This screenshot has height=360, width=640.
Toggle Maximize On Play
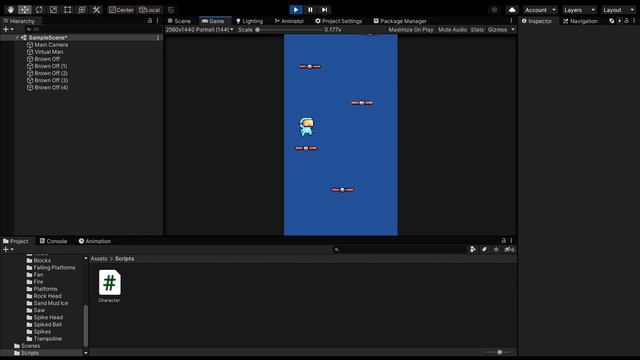[411, 29]
